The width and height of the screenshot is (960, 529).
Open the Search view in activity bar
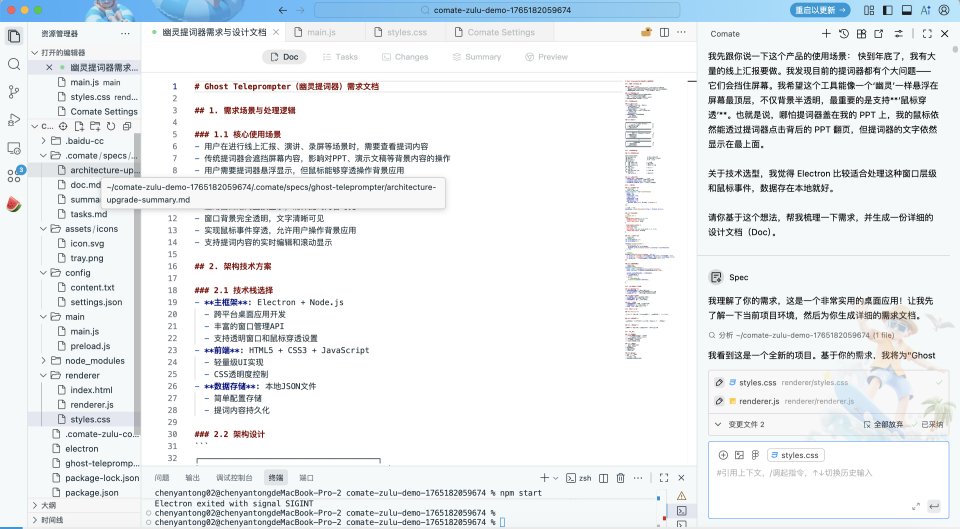(13, 64)
